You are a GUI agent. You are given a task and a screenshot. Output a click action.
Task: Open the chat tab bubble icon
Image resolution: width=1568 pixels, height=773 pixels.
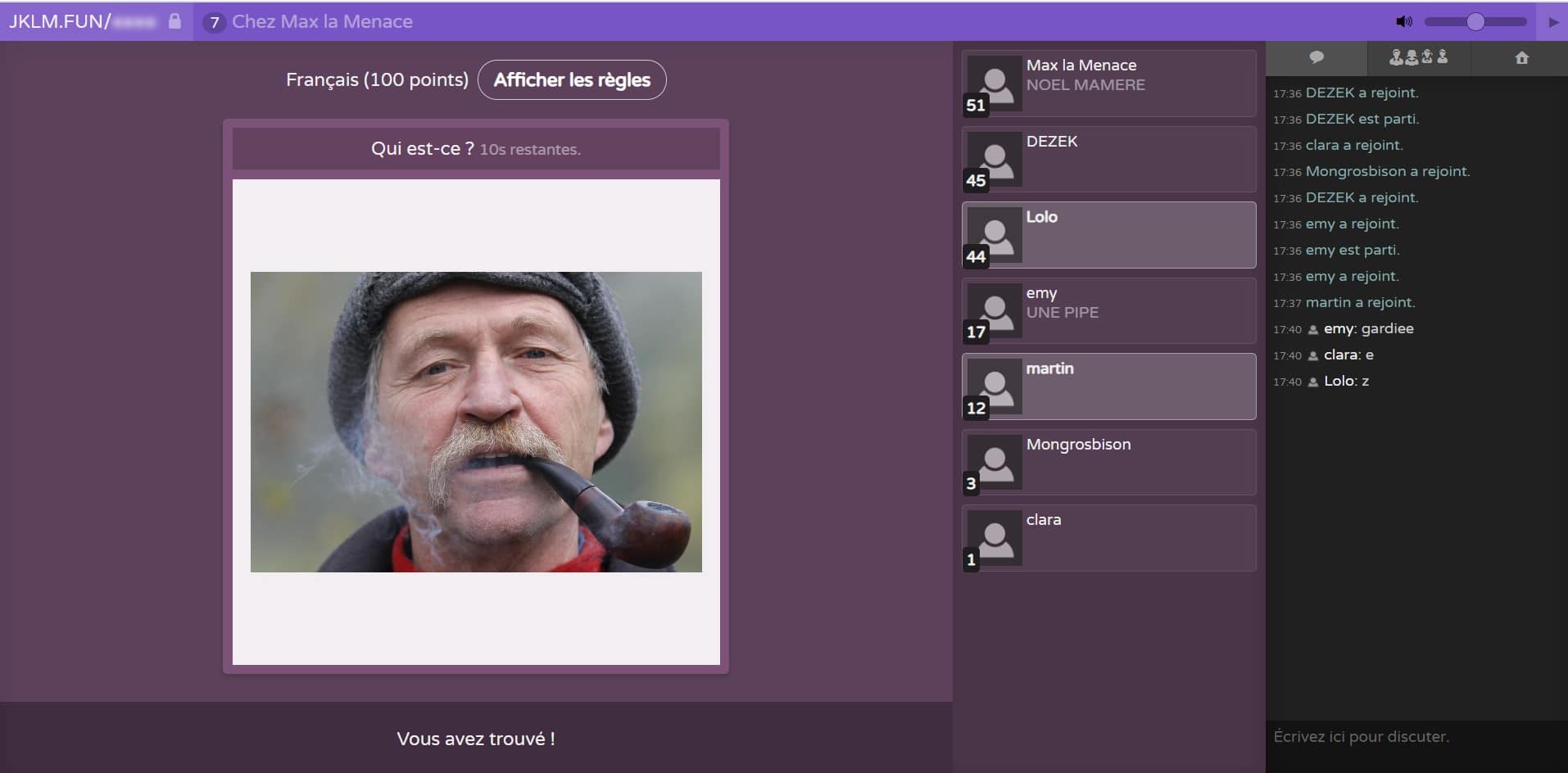(x=1316, y=57)
